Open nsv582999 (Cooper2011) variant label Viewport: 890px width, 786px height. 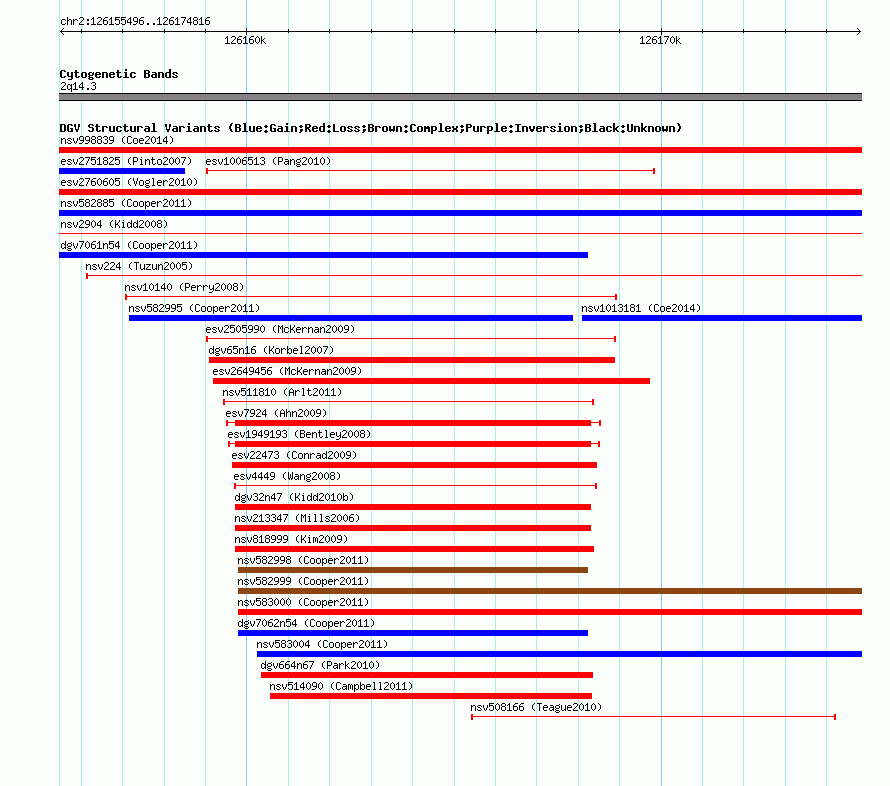(303, 581)
